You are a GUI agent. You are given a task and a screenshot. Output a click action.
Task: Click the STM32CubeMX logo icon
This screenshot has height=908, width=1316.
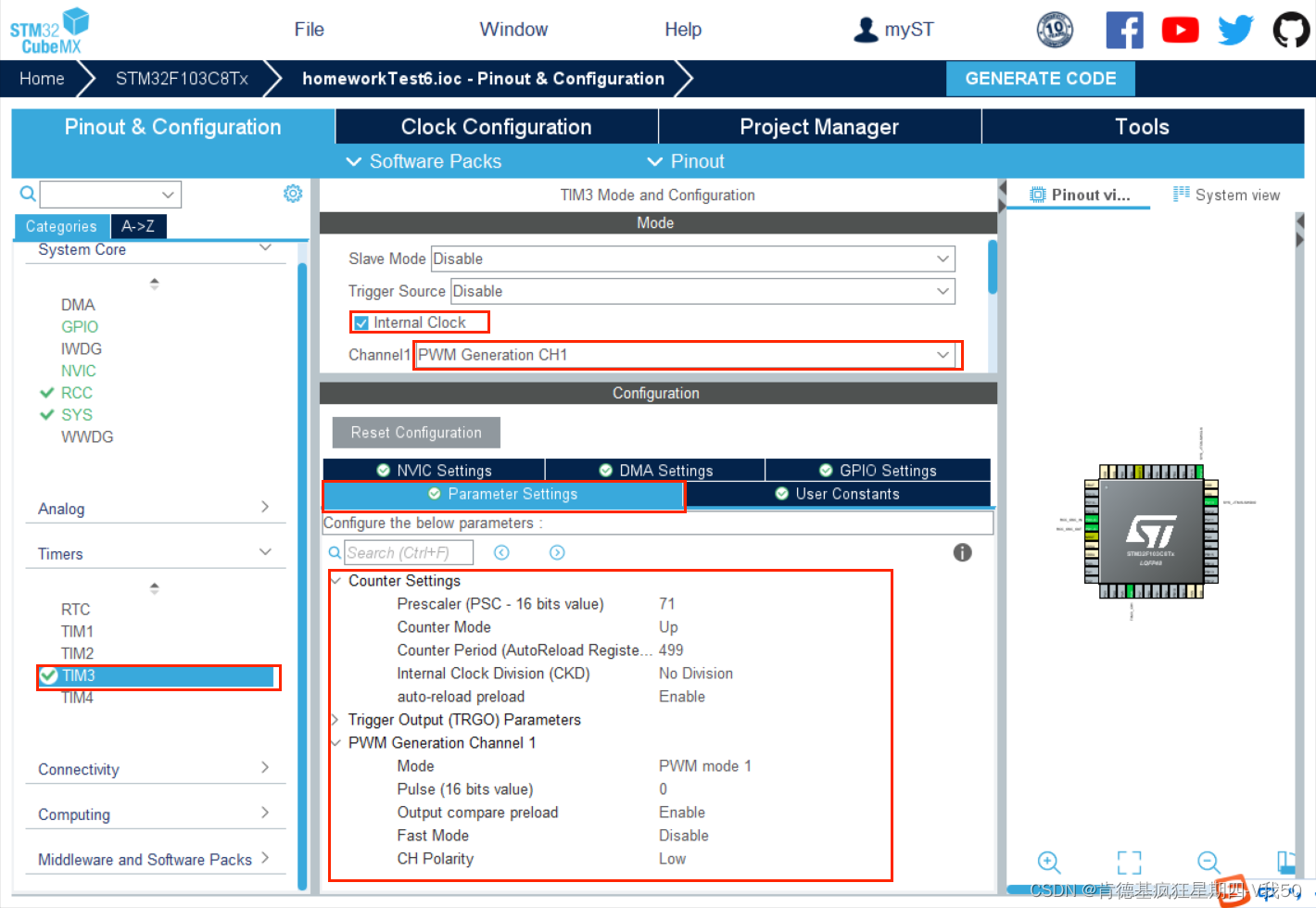50,31
